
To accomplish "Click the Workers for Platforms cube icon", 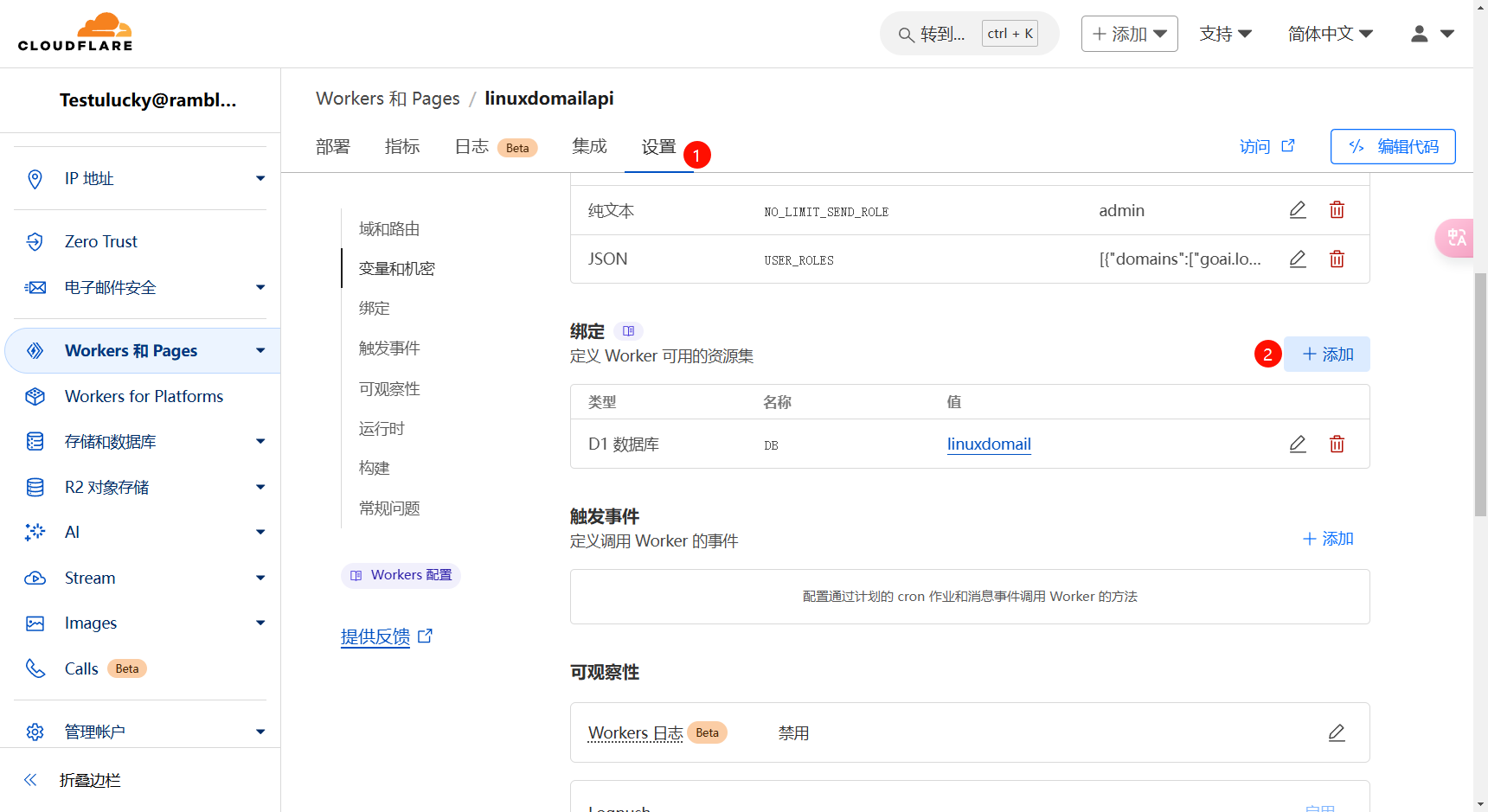I will pyautogui.click(x=35, y=396).
